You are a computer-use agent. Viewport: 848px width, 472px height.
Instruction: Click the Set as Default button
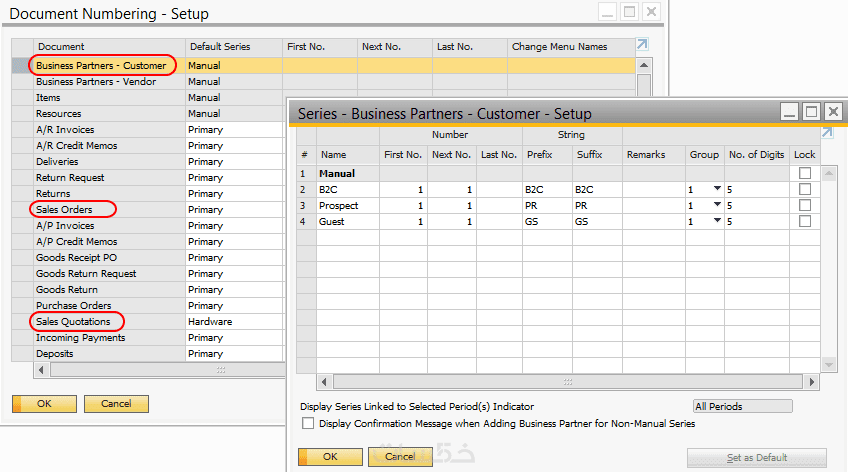tap(756, 457)
